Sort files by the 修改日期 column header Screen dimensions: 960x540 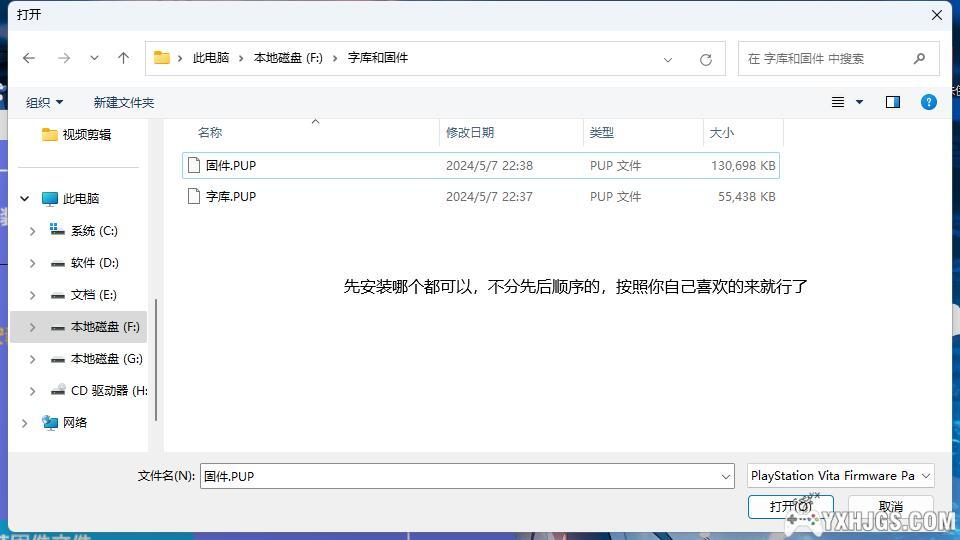click(470, 132)
